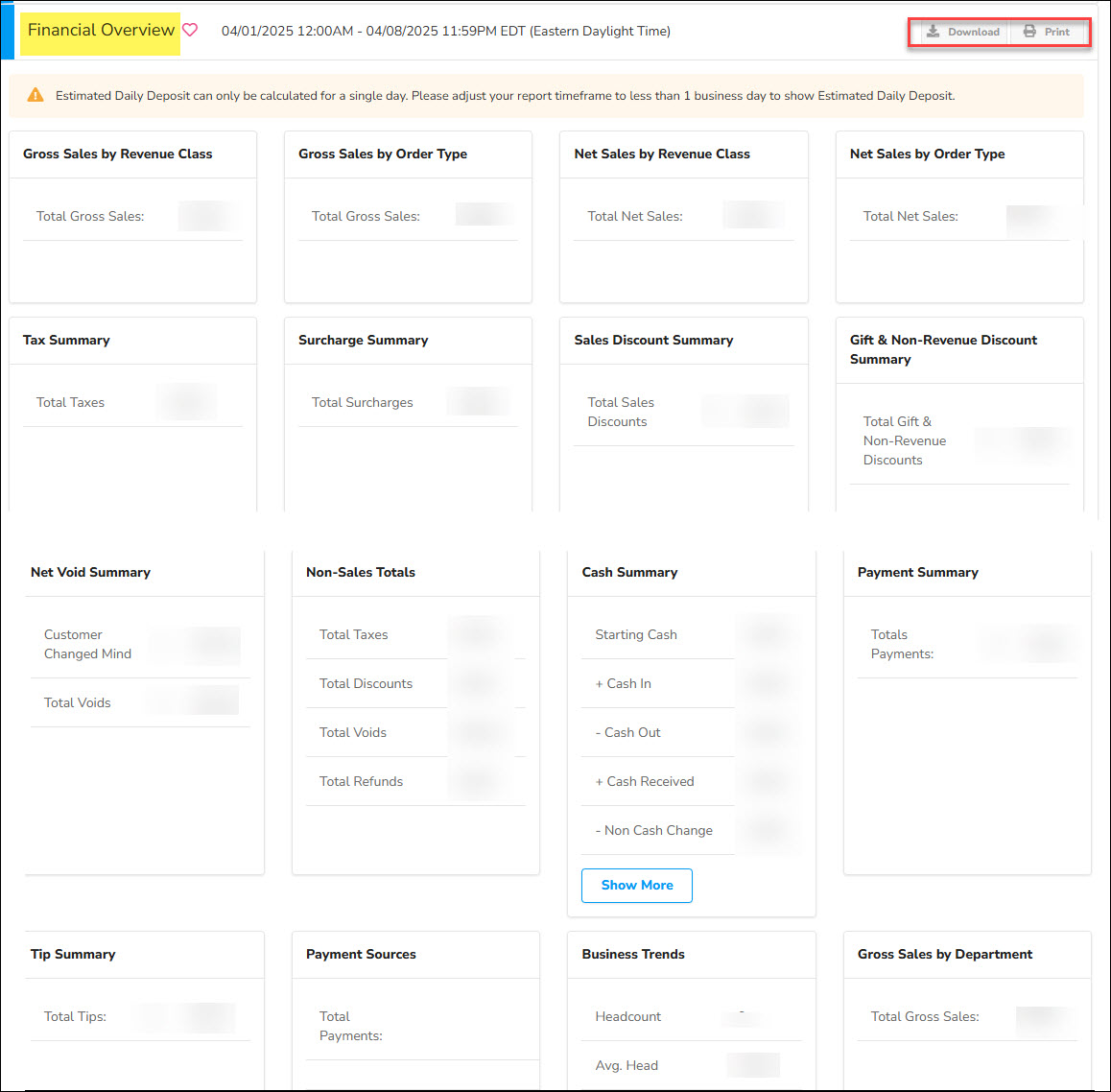Viewport: 1111px width, 1092px height.
Task: Click the Net Void Summary heading
Action: click(90, 572)
